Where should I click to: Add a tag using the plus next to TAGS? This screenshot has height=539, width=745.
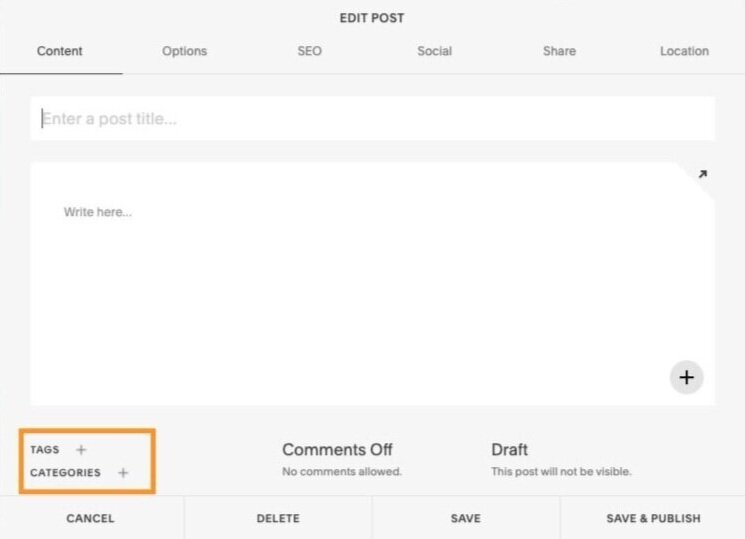[x=81, y=450]
